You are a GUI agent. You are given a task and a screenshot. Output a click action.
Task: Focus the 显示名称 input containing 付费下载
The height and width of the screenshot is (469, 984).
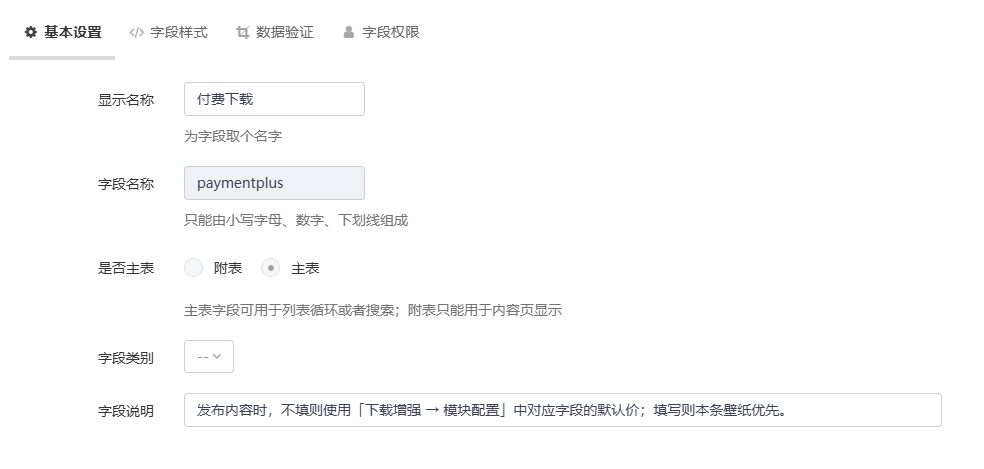pos(274,99)
